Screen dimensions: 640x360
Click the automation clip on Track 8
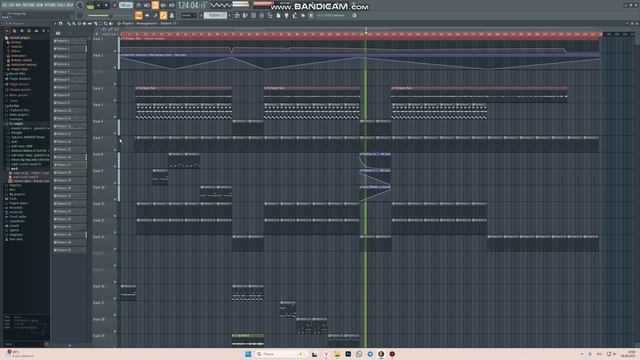click(375, 161)
